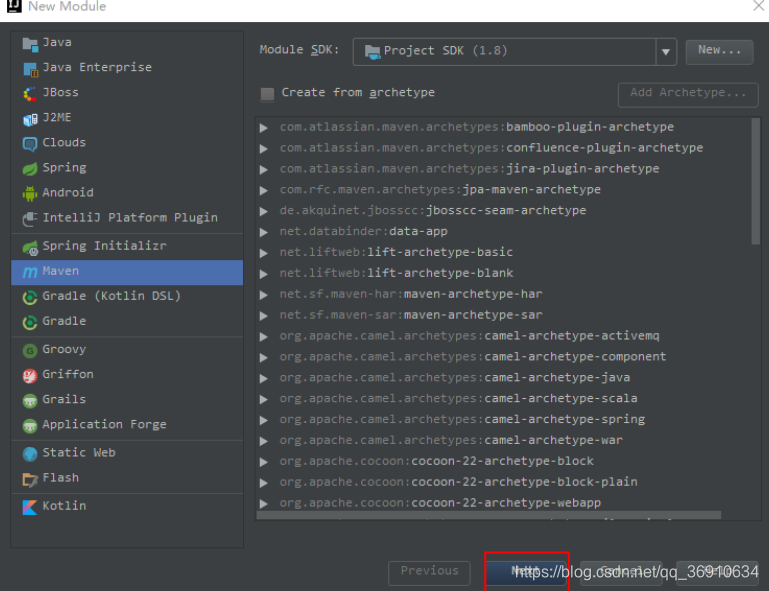Select cocoon-22-archetype-block row
This screenshot has height=591, width=769.
(436, 462)
